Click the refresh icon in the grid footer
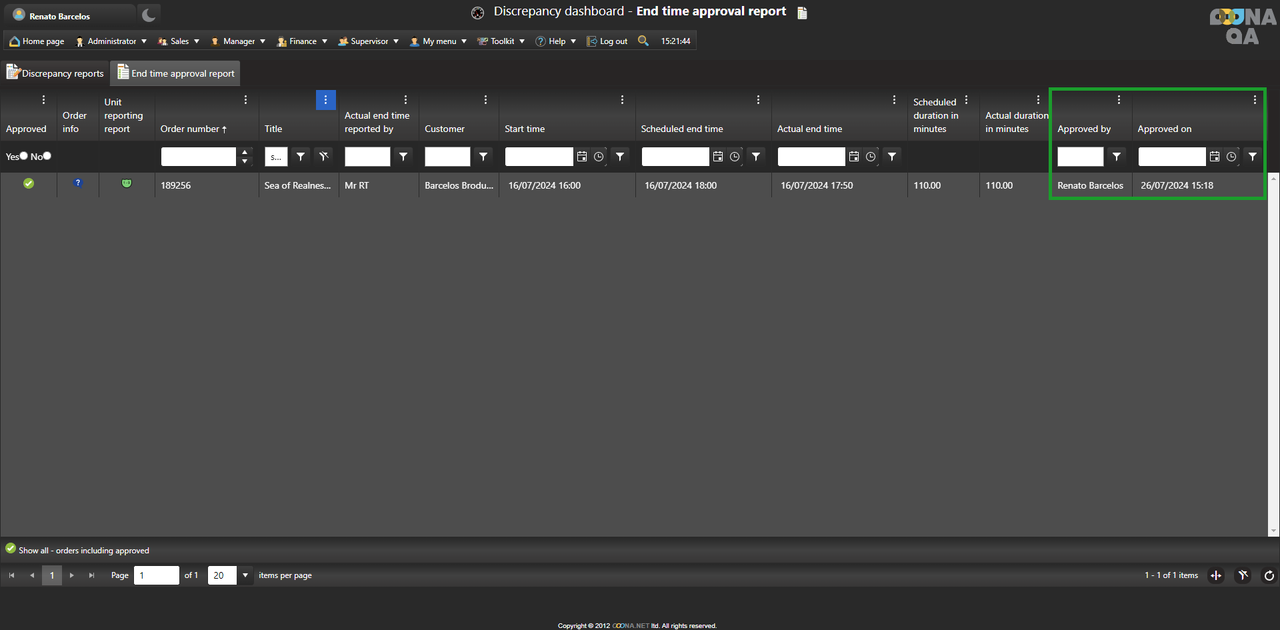 point(1269,575)
